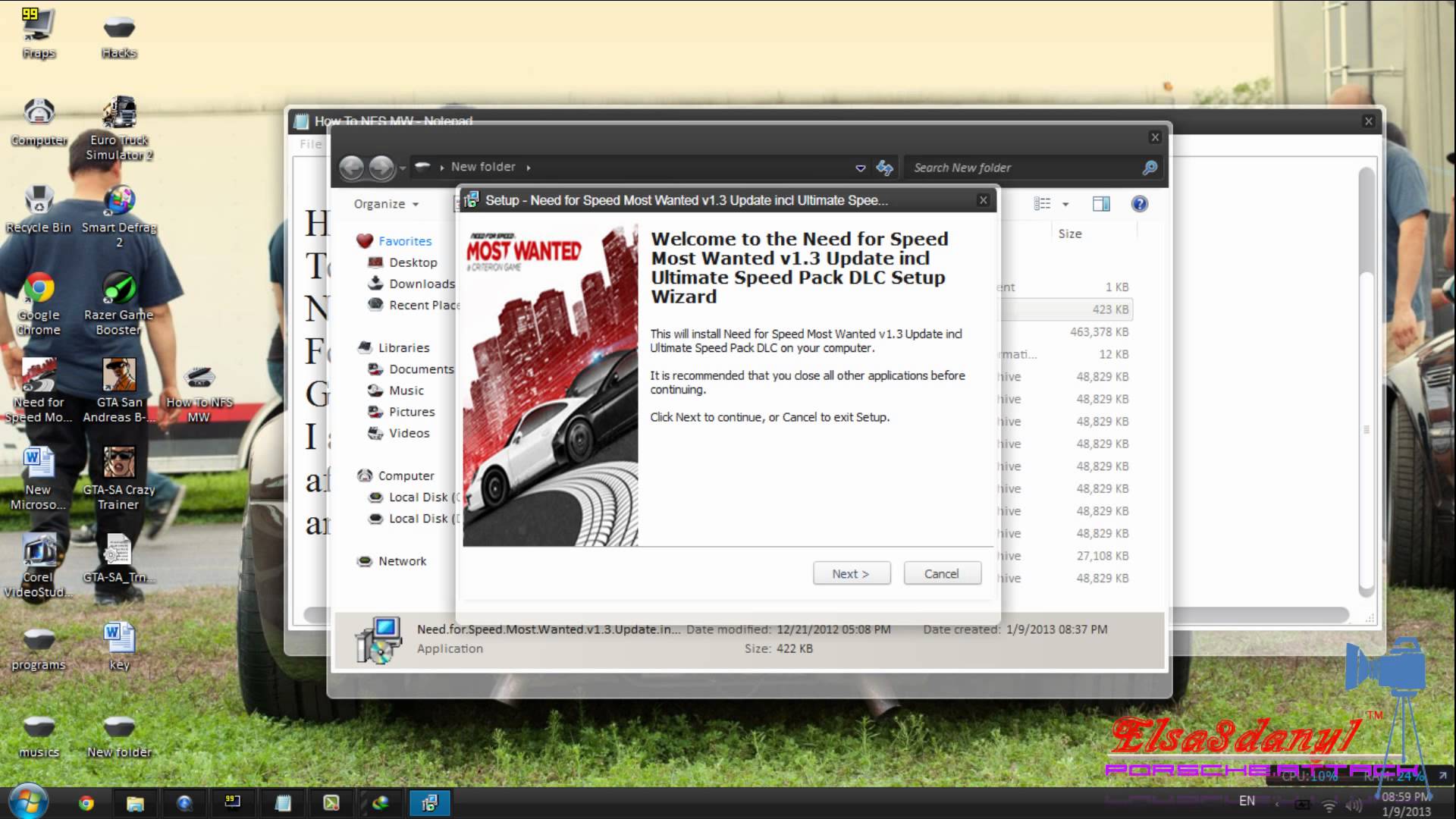Image resolution: width=1456 pixels, height=819 pixels.
Task: Click Next to continue setup
Action: tap(851, 574)
